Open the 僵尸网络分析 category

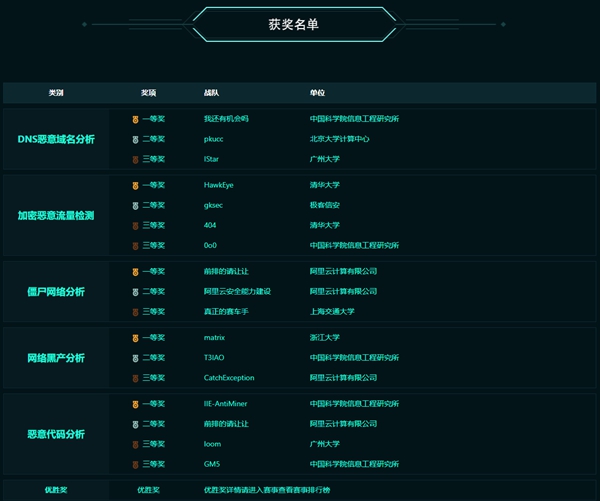coord(56,292)
